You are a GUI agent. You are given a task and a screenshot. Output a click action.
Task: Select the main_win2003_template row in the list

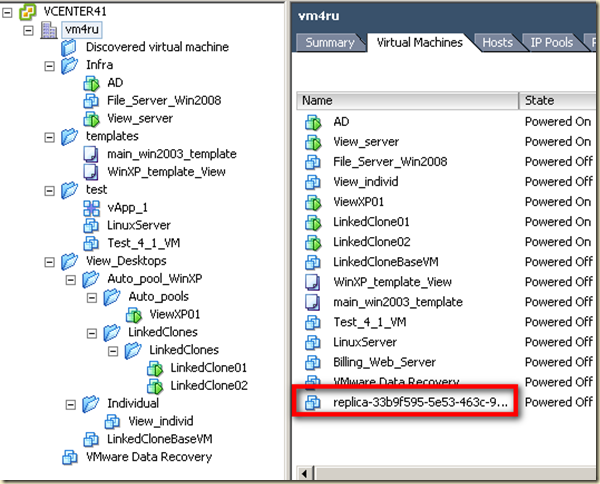[446, 302]
